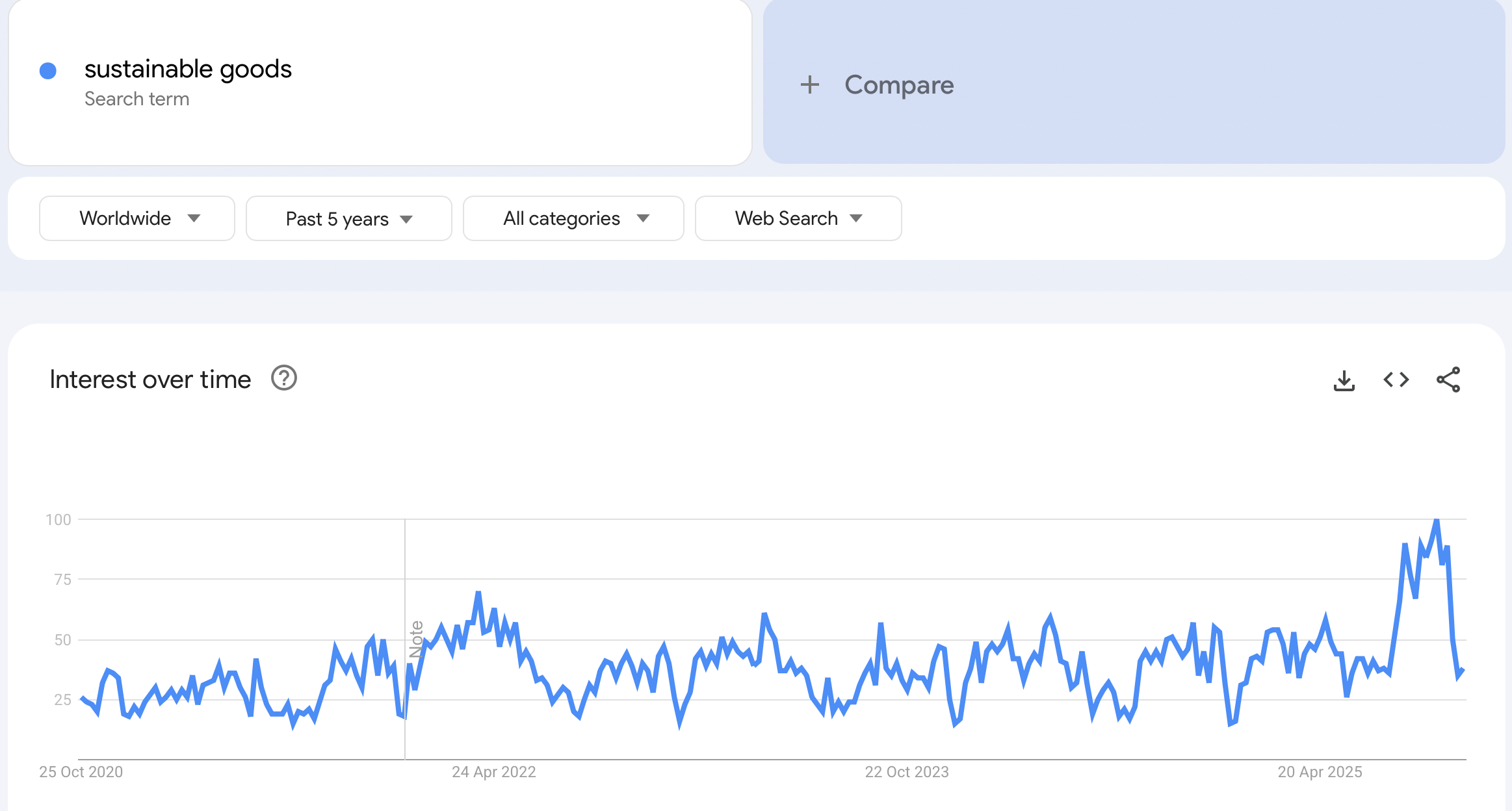Open help for Interest over time

pos(284,378)
